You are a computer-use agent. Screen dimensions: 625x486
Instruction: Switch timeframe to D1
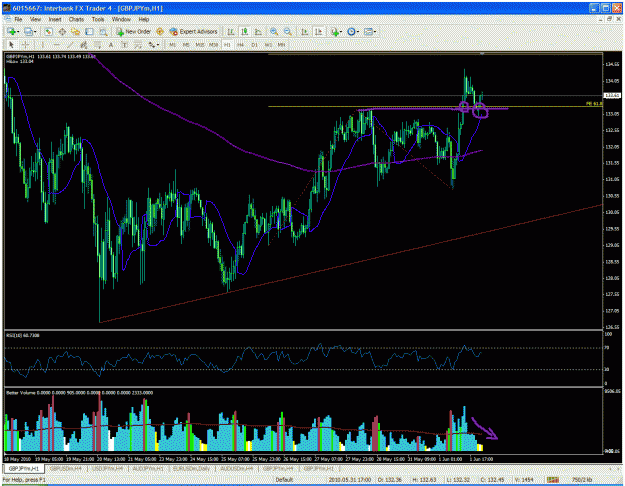tap(254, 45)
